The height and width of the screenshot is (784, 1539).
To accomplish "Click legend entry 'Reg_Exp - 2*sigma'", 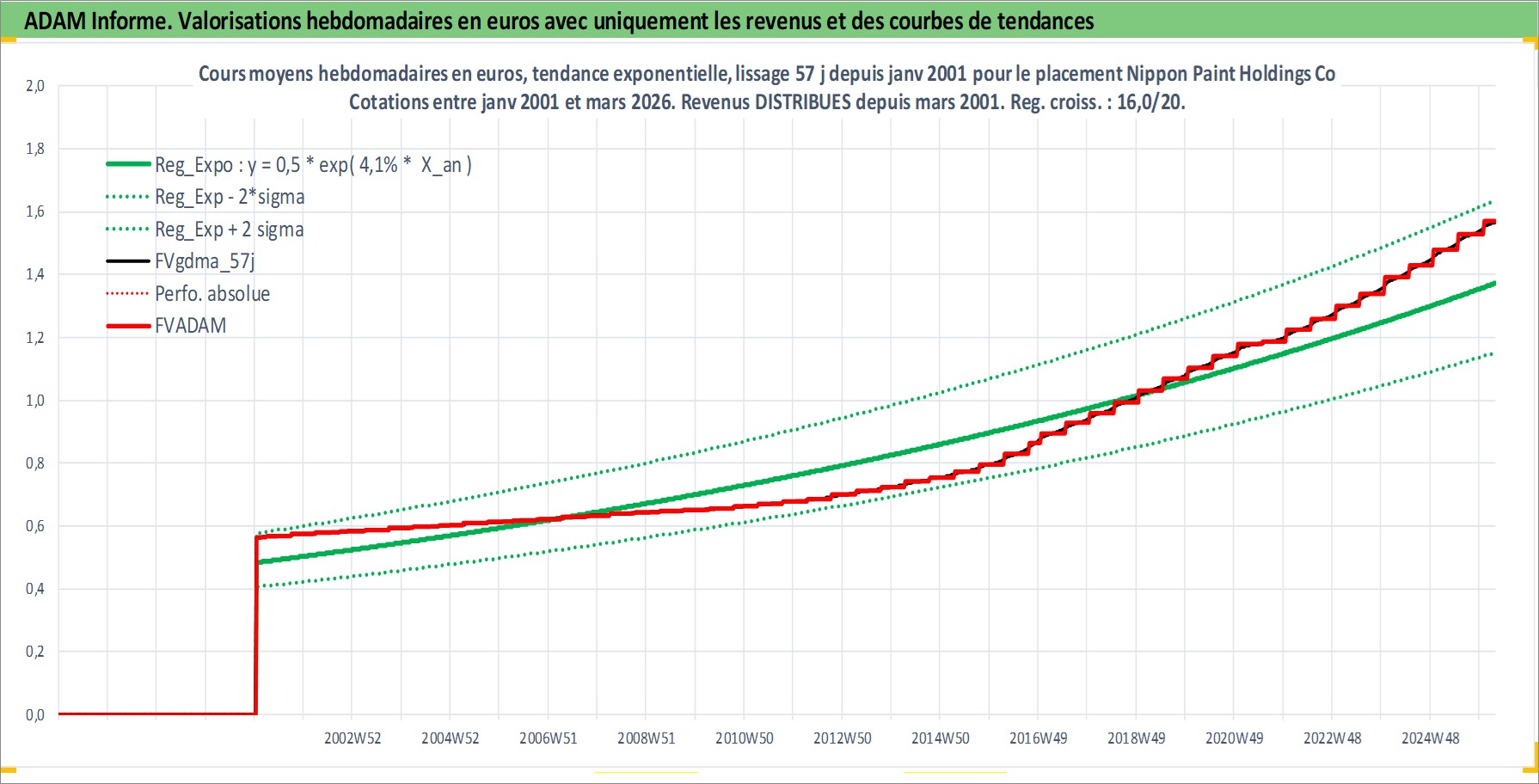I will [230, 197].
